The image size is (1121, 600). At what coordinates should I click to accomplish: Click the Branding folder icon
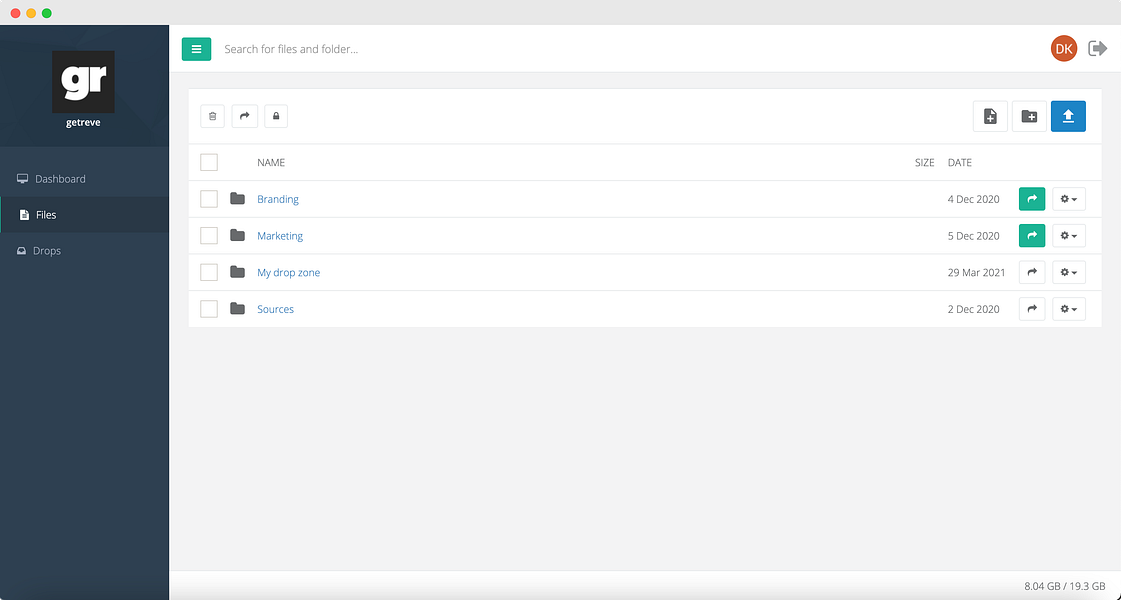237,199
